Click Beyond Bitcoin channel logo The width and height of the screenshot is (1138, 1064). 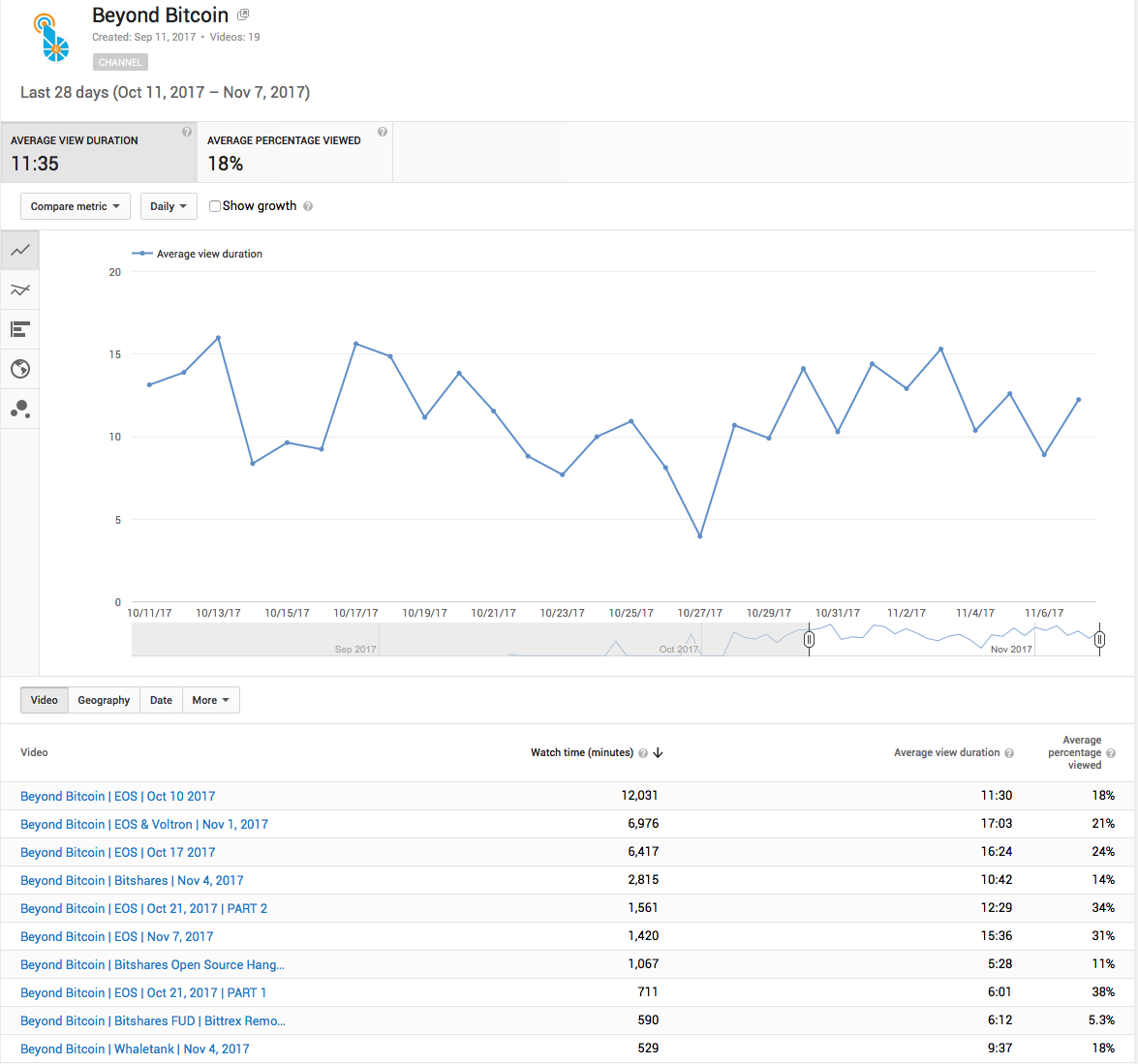50,38
